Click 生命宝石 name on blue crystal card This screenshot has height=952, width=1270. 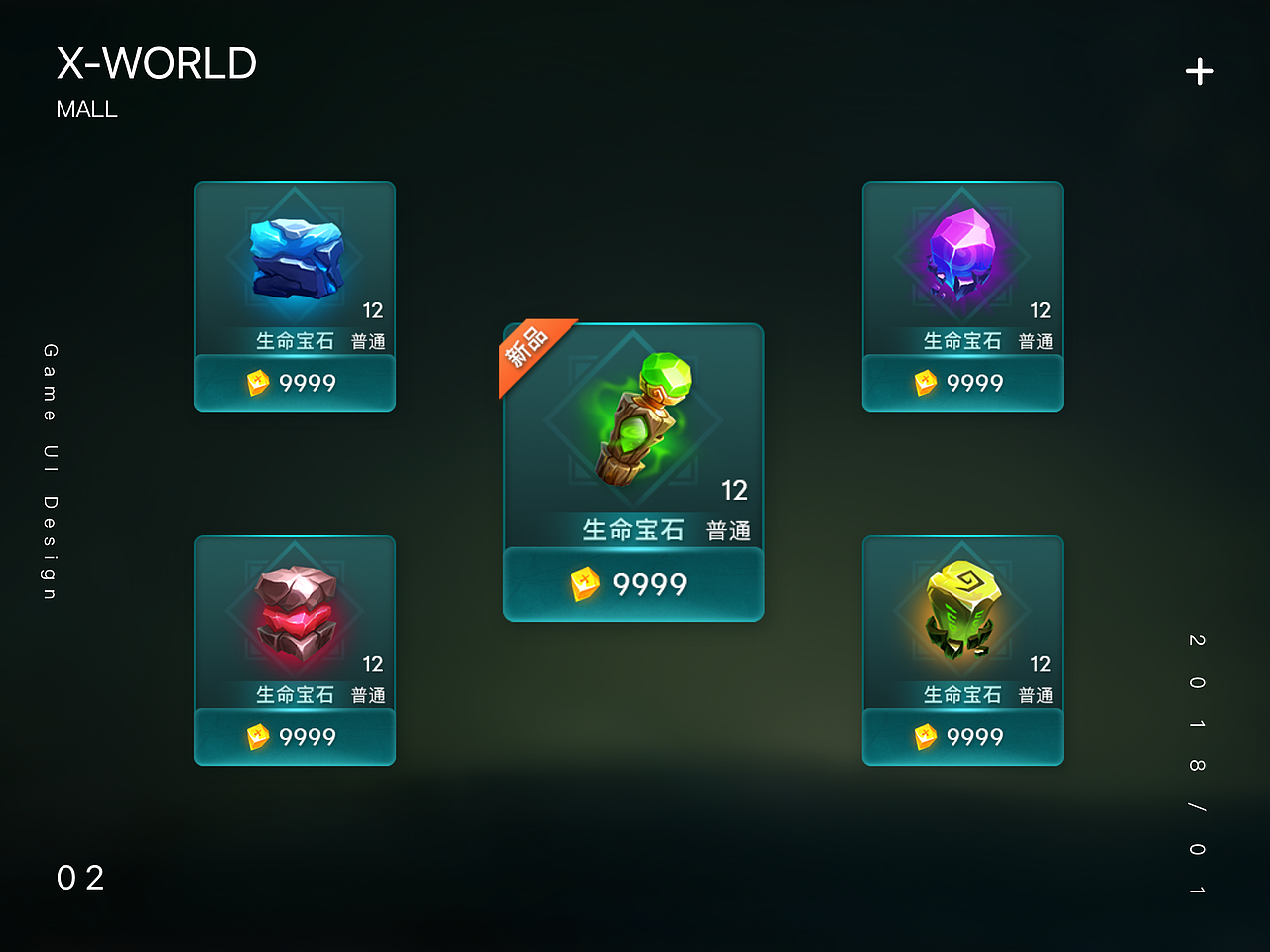click(x=295, y=341)
